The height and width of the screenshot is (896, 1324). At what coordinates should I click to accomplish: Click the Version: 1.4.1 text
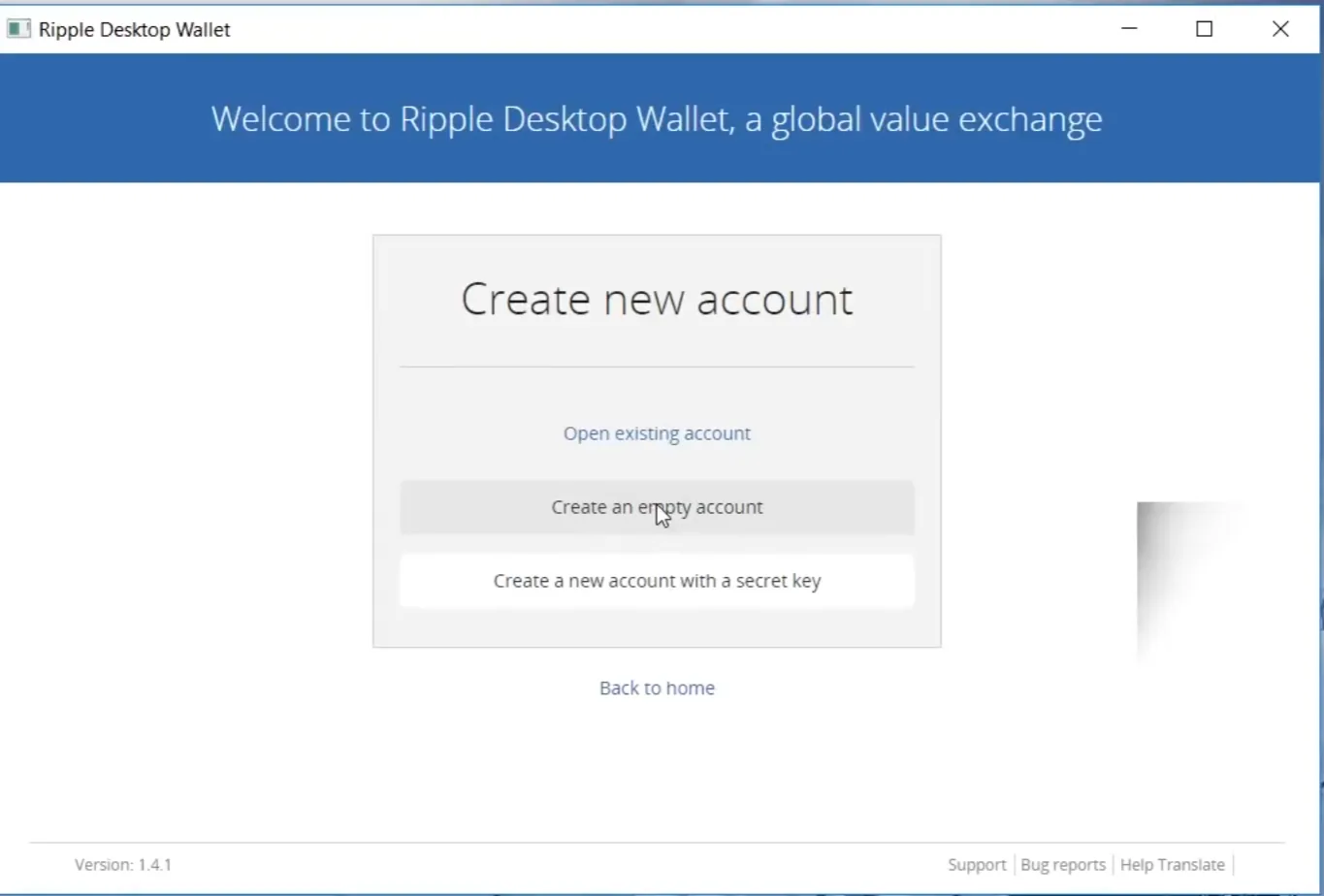[123, 864]
